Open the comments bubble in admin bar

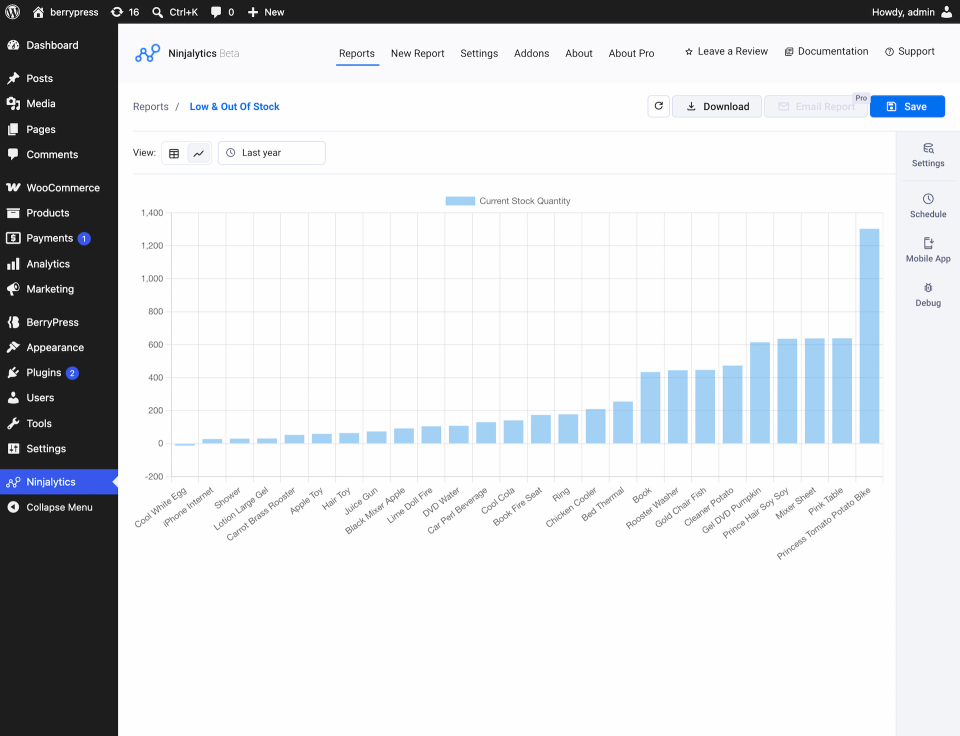[x=216, y=12]
